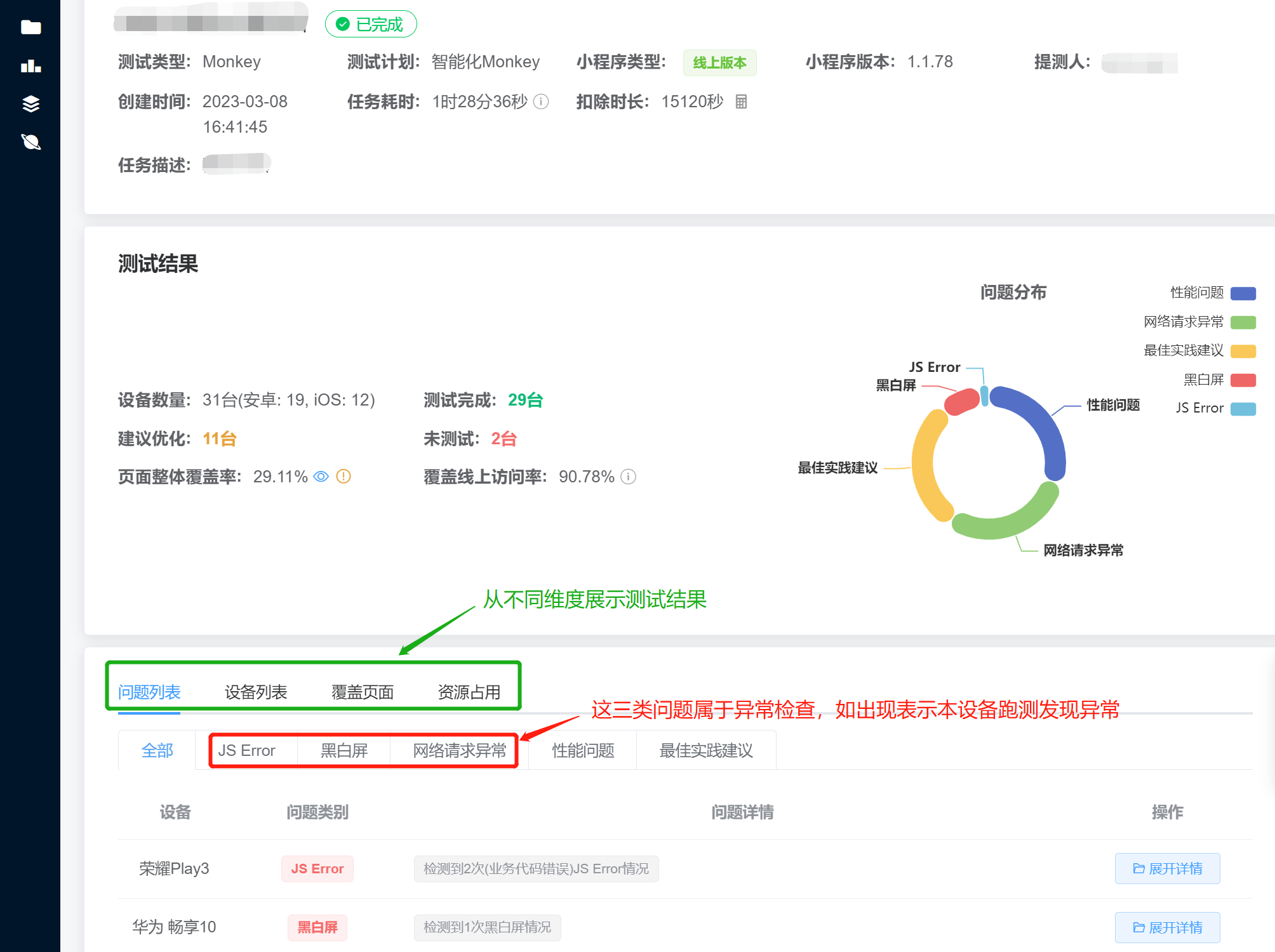Click the 检测到1次黑白屏情况 detail text
1275x952 pixels.
(487, 927)
